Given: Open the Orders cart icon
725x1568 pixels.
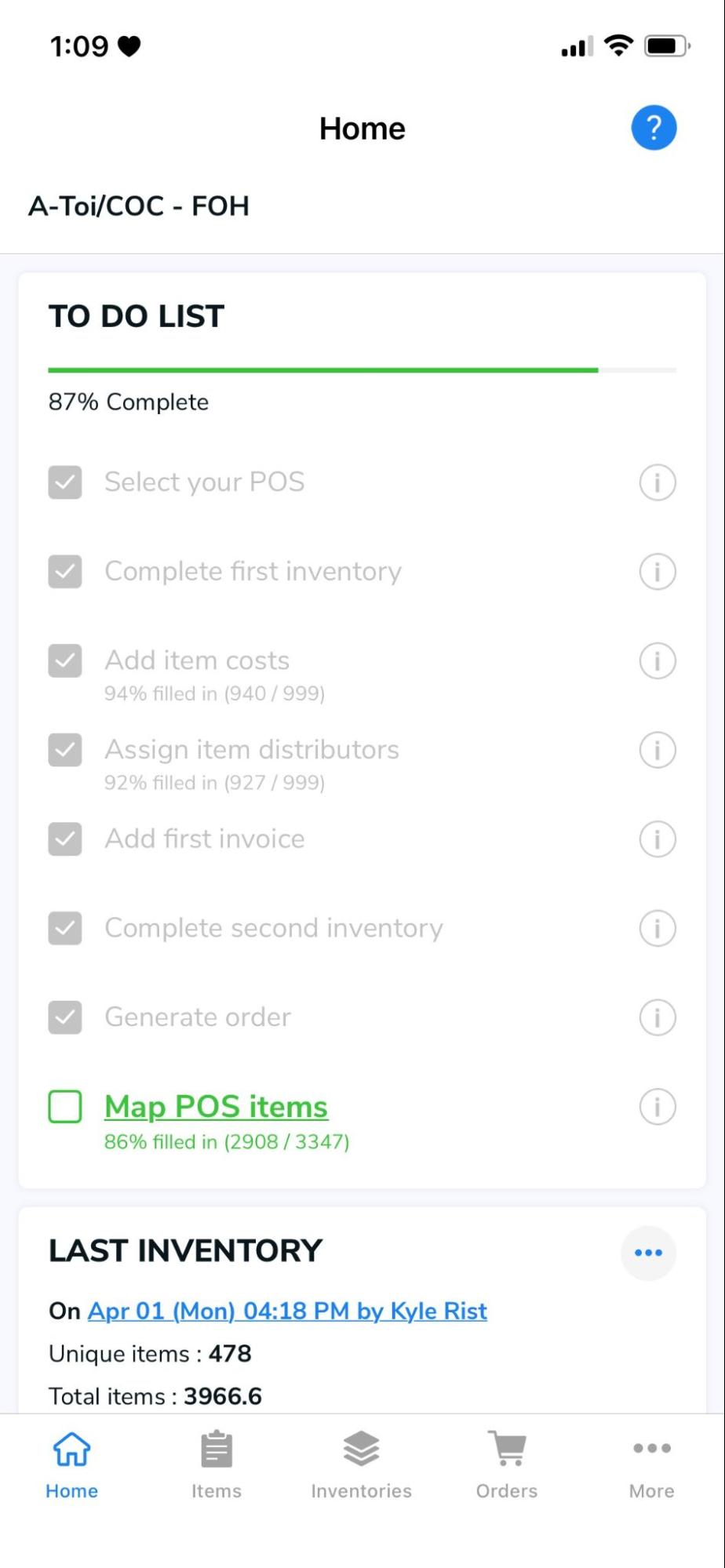Looking at the screenshot, I should 506,1448.
